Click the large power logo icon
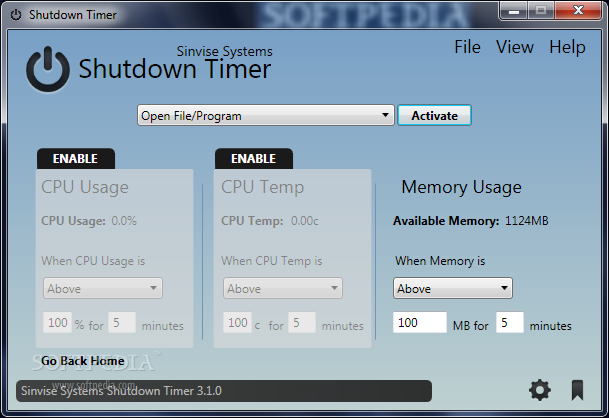The image size is (609, 418). click(48, 69)
